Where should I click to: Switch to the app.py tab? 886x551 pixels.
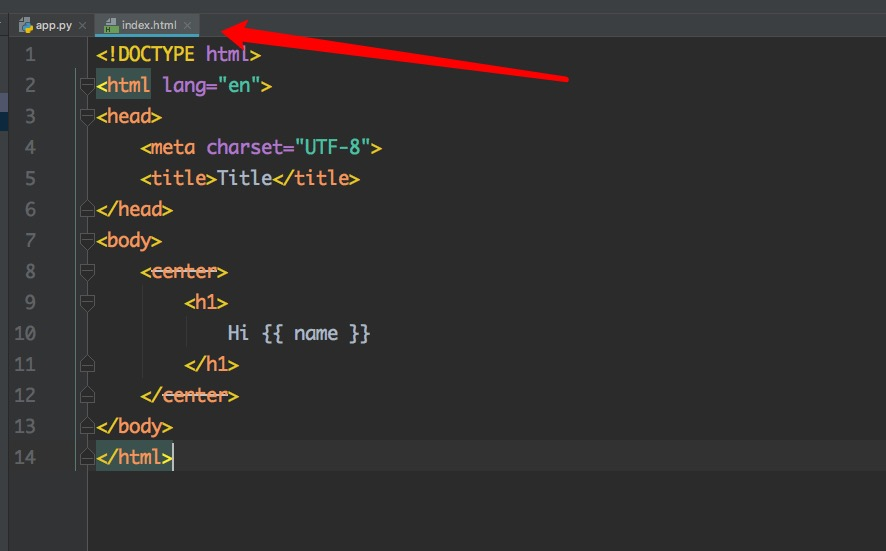[x=53, y=25]
